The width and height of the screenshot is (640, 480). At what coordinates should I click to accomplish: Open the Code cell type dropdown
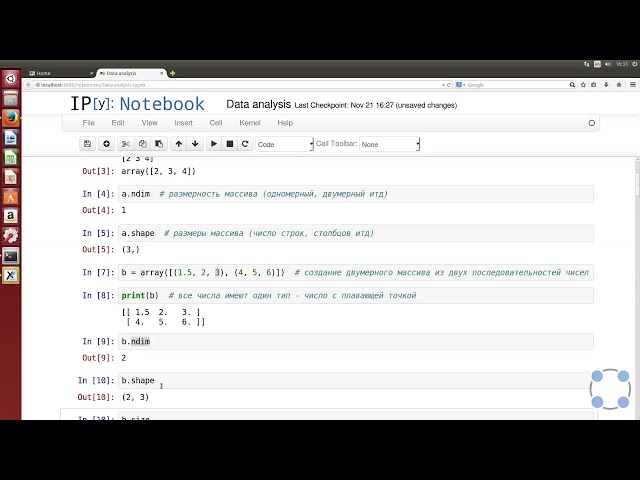[284, 144]
